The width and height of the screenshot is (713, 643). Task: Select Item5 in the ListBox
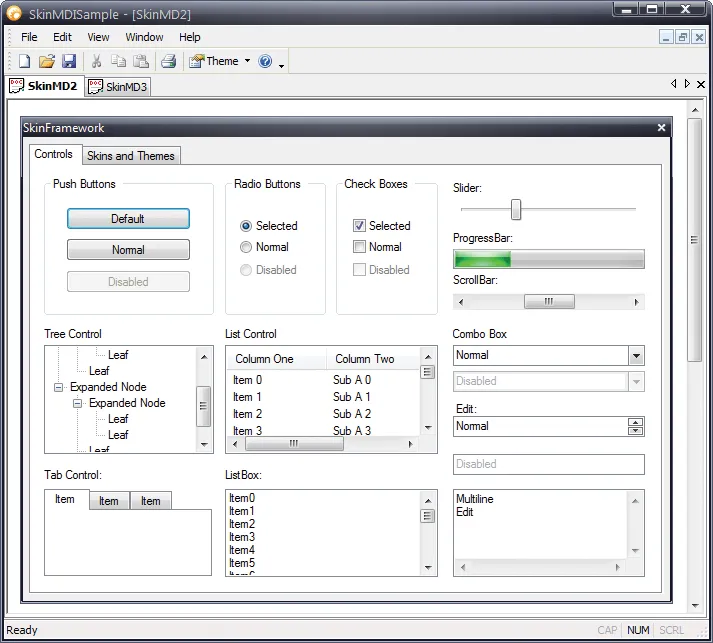242,563
